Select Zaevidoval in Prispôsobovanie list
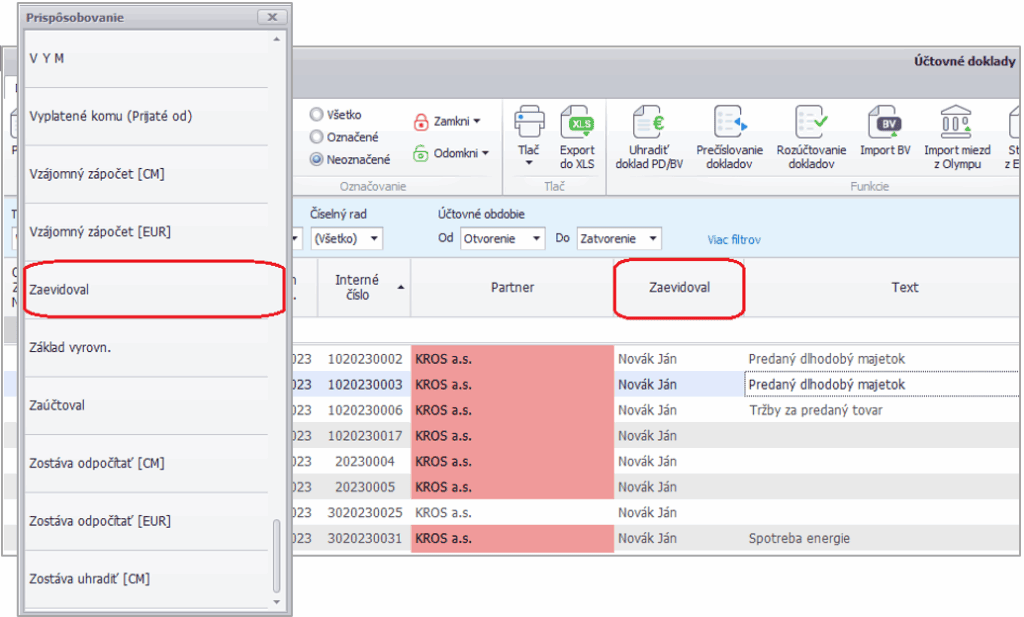This screenshot has height=617, width=1024. (150, 289)
